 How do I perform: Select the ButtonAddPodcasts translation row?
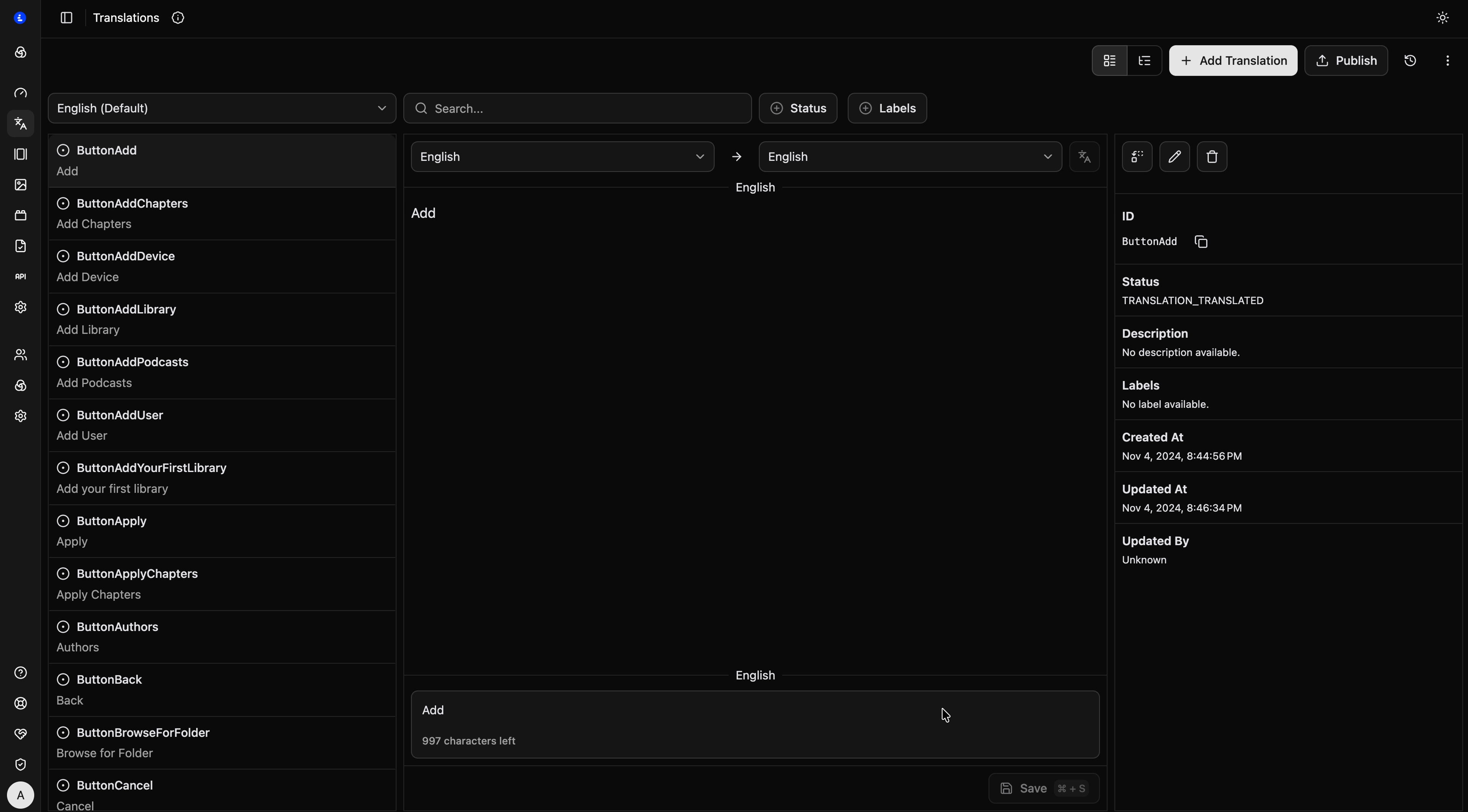click(x=222, y=373)
